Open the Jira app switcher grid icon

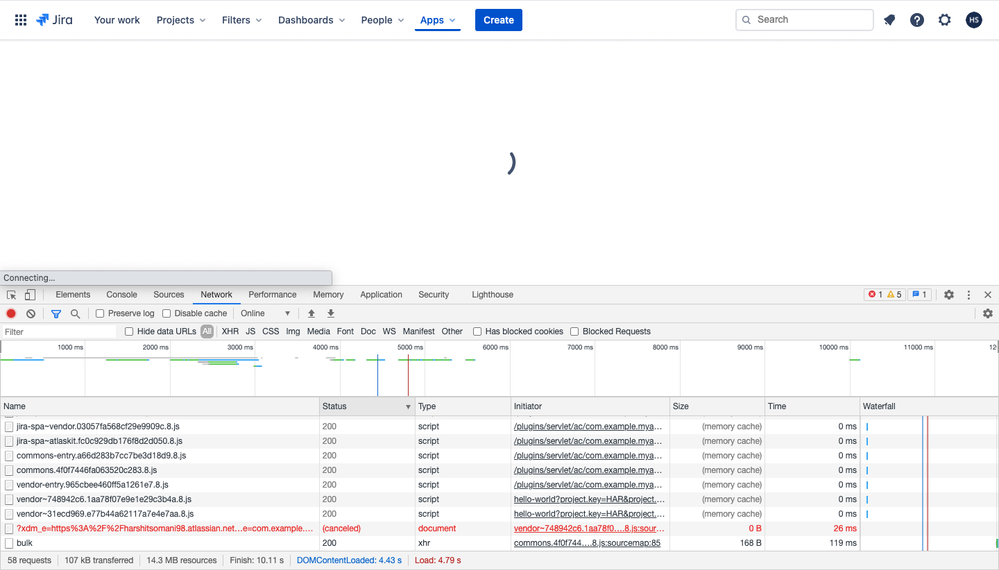tap(20, 20)
